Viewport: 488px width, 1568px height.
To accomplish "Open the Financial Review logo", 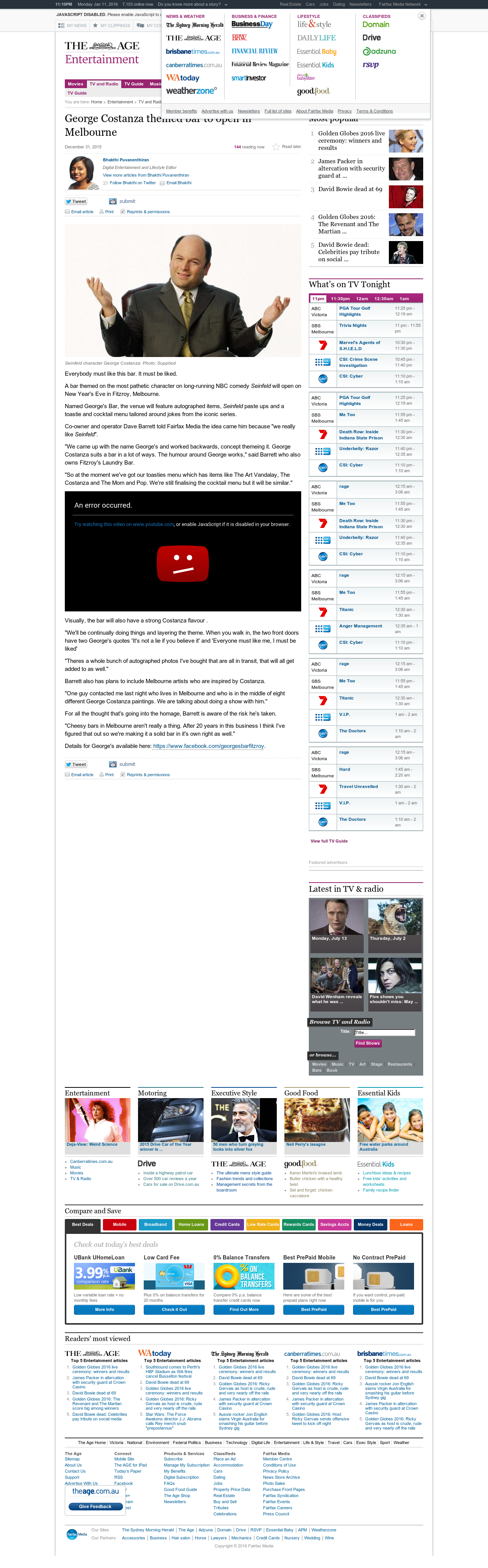I will point(254,51).
